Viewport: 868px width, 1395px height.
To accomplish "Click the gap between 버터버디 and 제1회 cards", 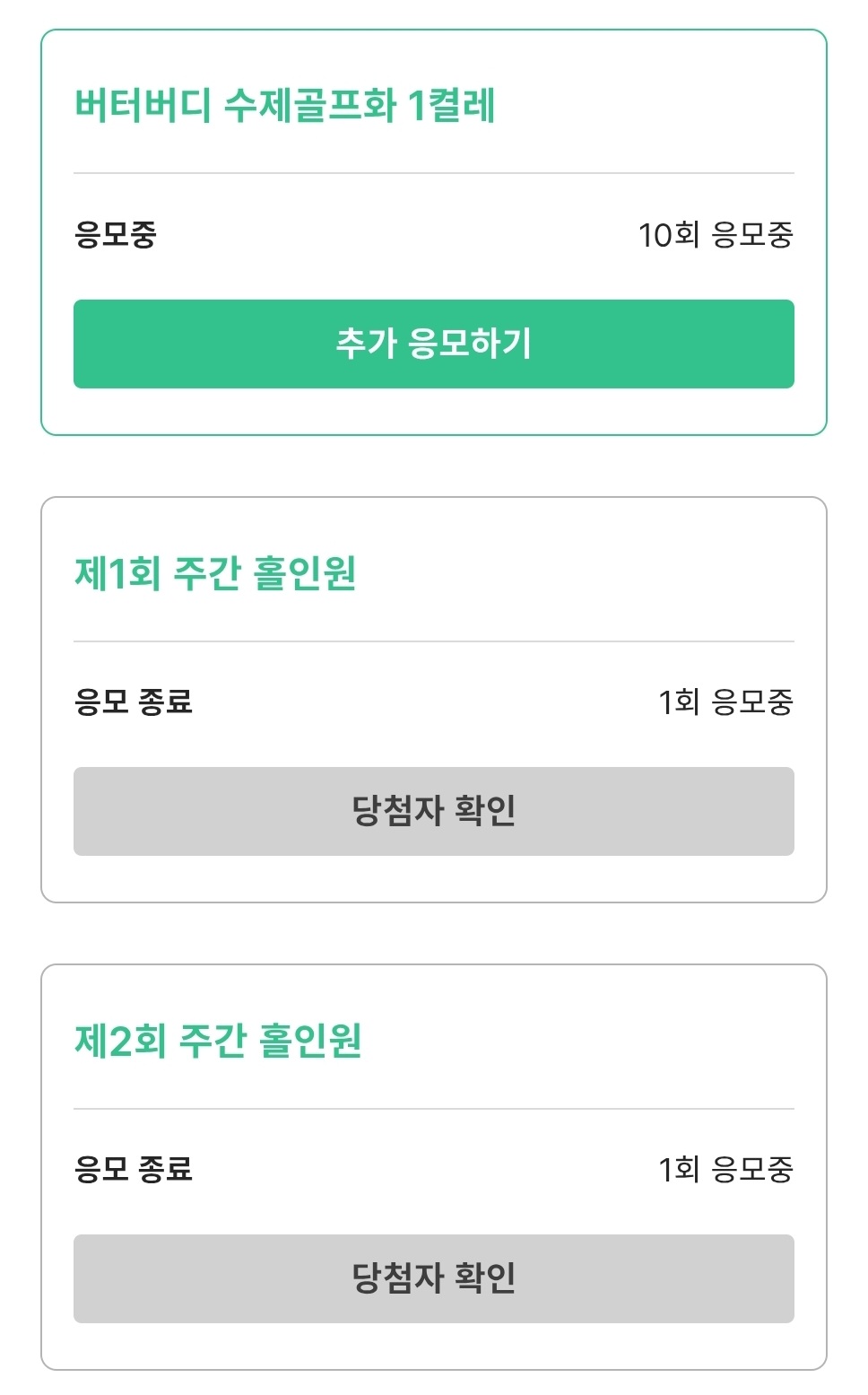I will 434,466.
